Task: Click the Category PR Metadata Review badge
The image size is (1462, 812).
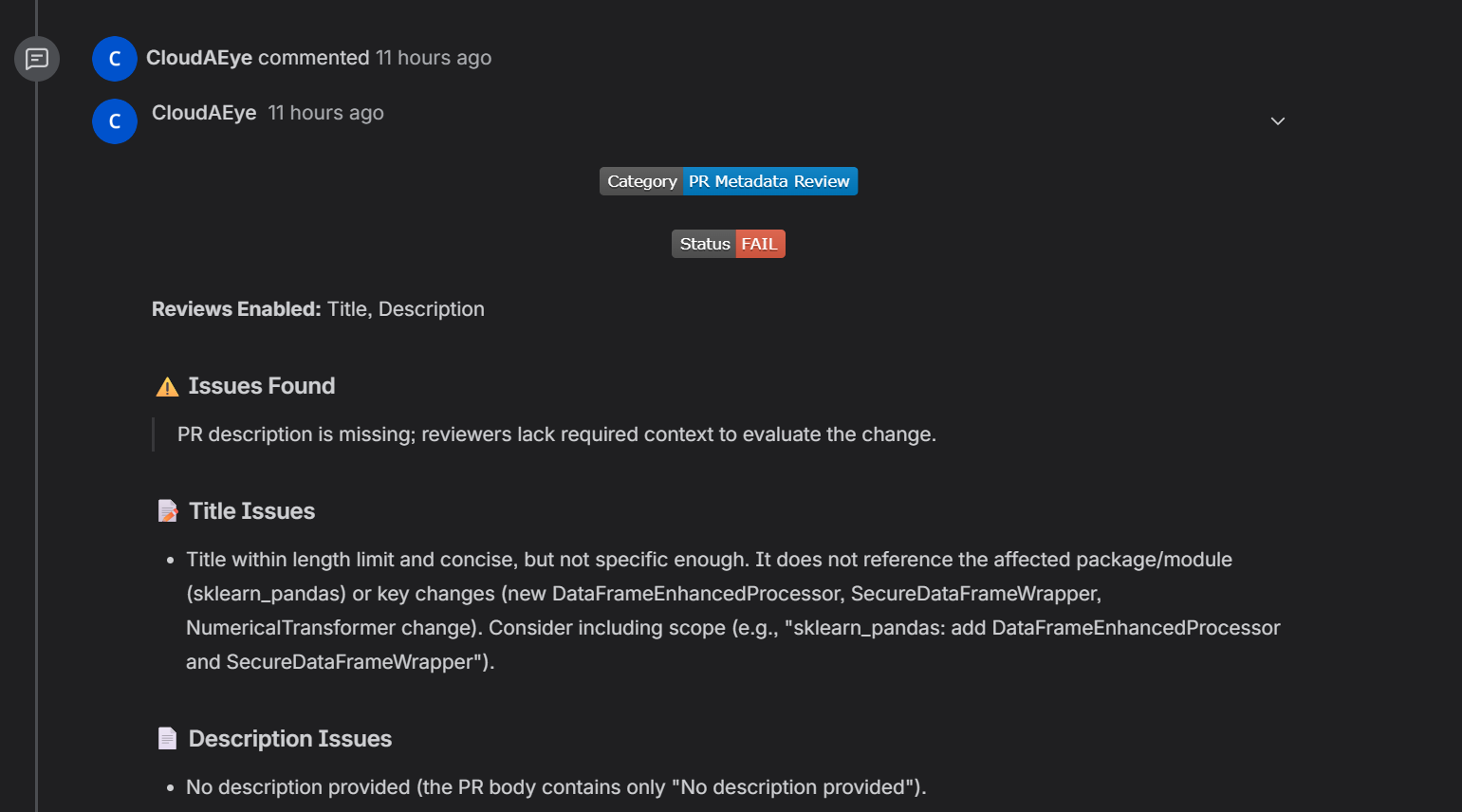Action: 729,181
